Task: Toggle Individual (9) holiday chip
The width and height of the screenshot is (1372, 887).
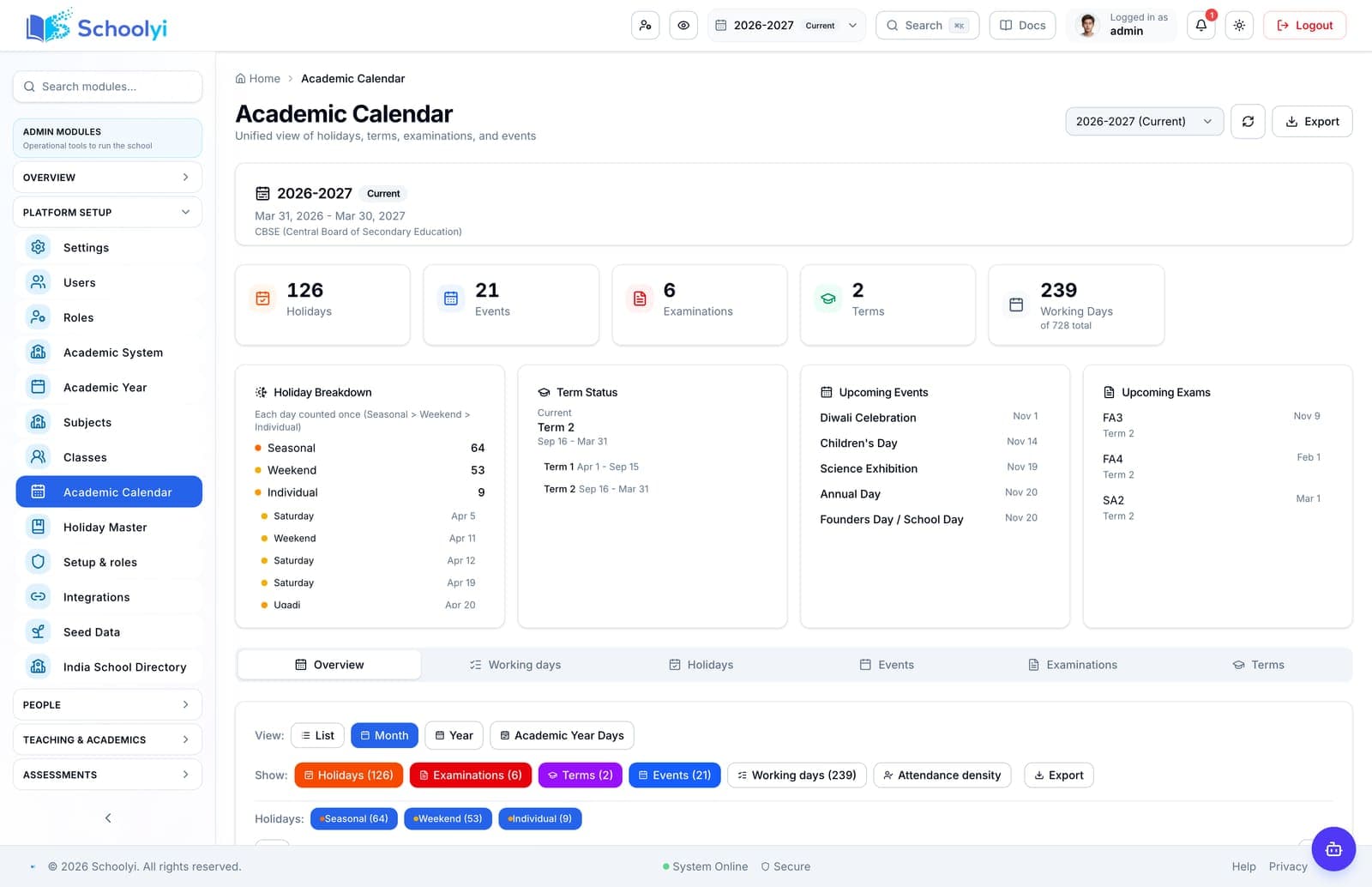Action: pos(540,818)
